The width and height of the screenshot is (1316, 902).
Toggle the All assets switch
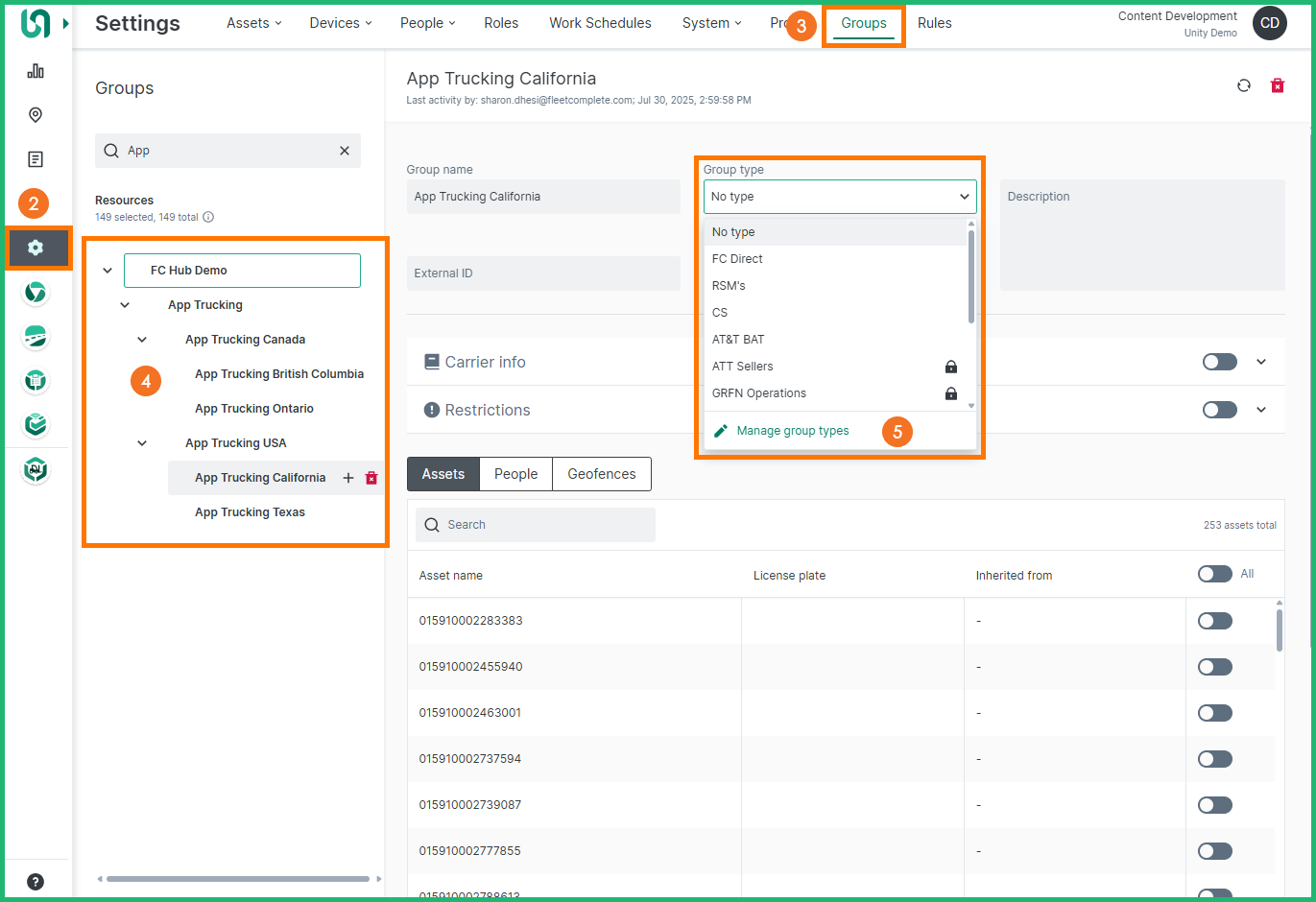click(1214, 574)
